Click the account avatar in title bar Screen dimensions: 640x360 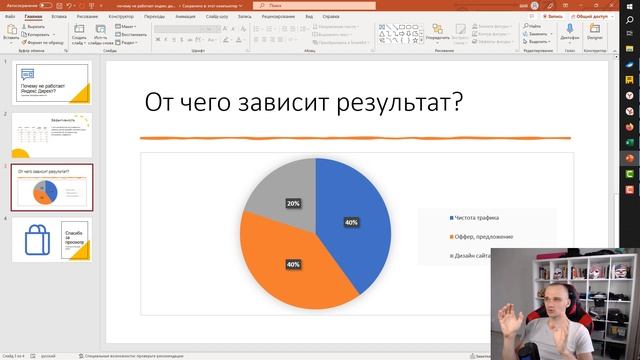(535, 6)
